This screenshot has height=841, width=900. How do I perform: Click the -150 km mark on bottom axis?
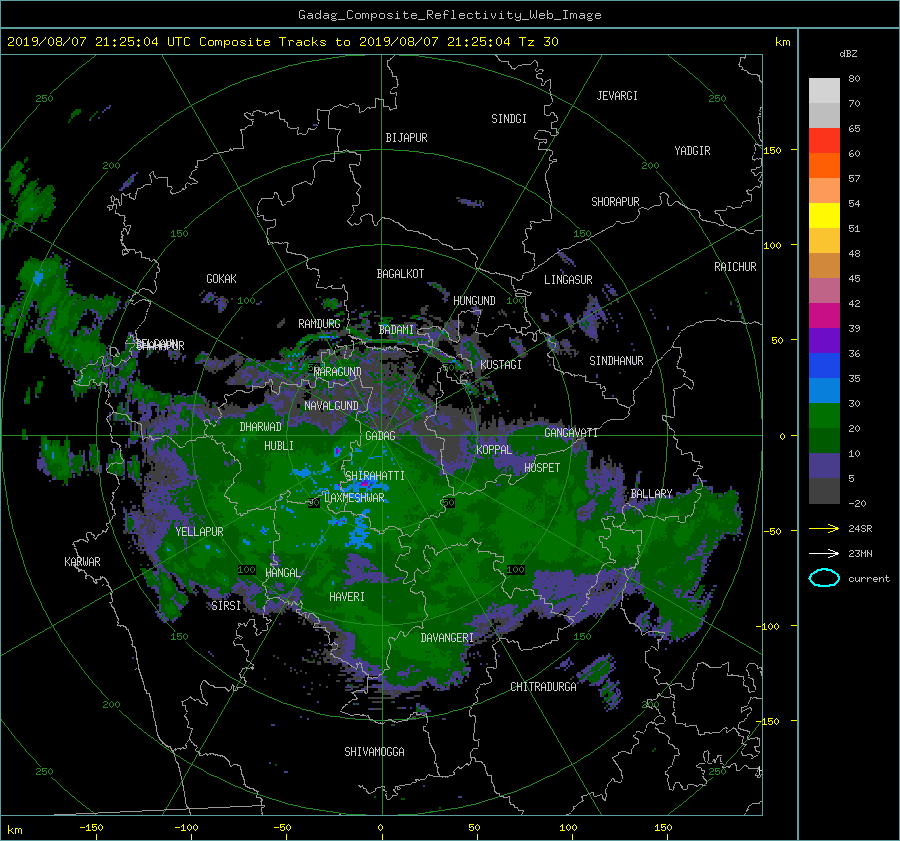(91, 828)
